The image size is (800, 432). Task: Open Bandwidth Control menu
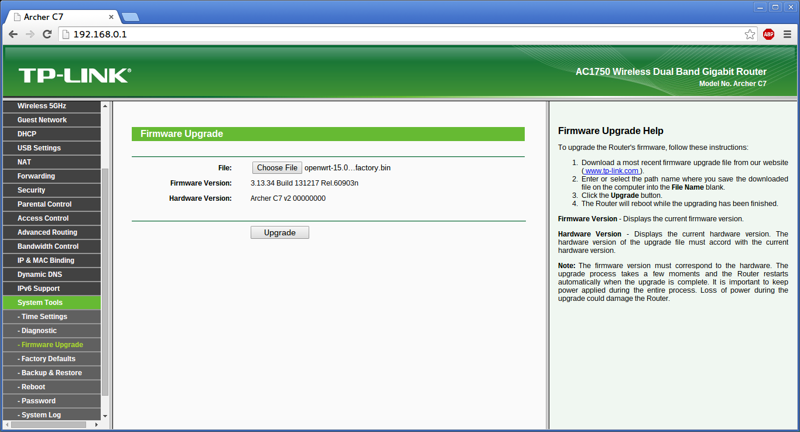tap(52, 246)
